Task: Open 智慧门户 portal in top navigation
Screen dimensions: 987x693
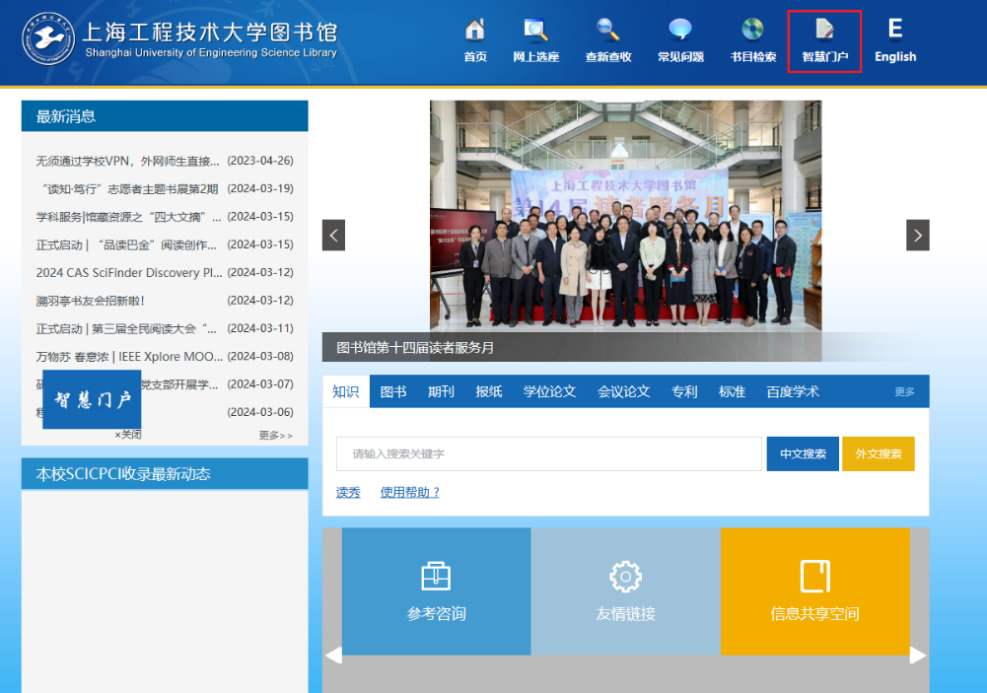Action: 824,41
